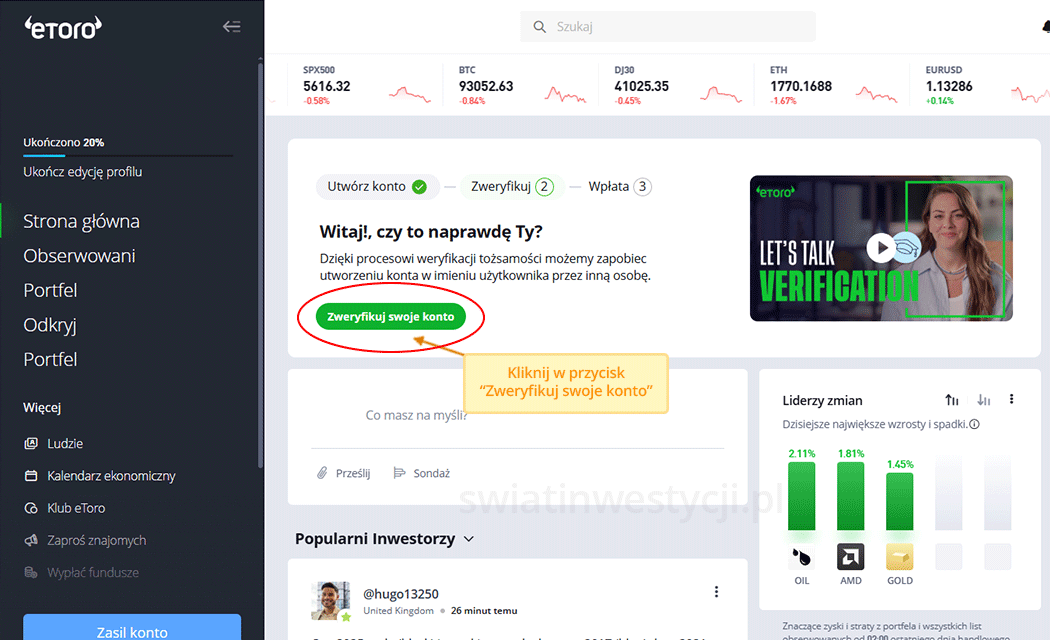Image resolution: width=1050 pixels, height=640 pixels.
Task: Sort Liderzy zmian by top gainers
Action: pyautogui.click(x=952, y=400)
